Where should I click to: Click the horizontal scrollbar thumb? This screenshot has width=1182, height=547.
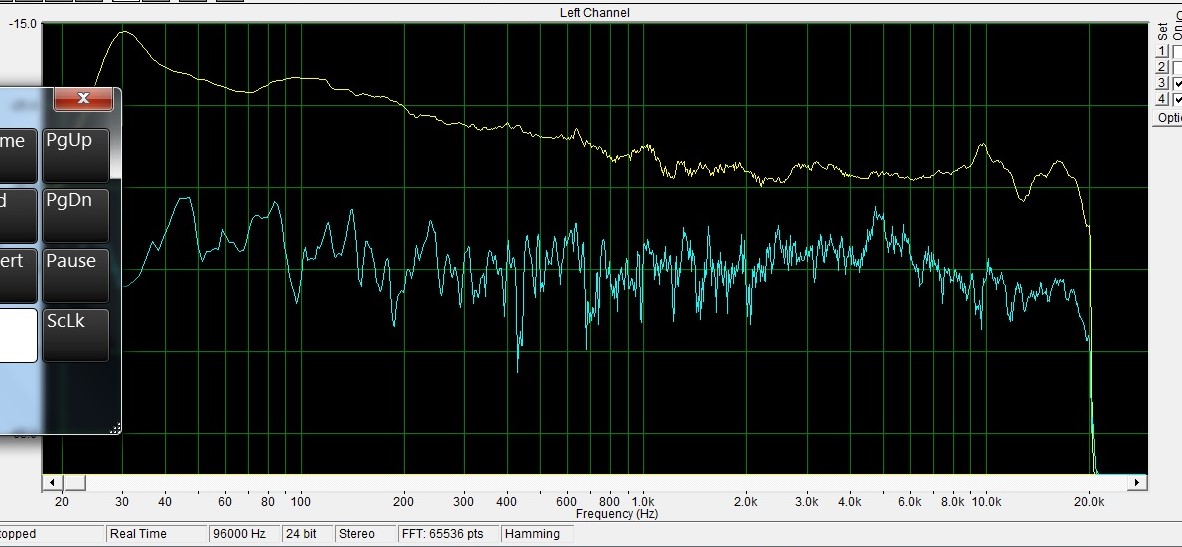[72, 483]
